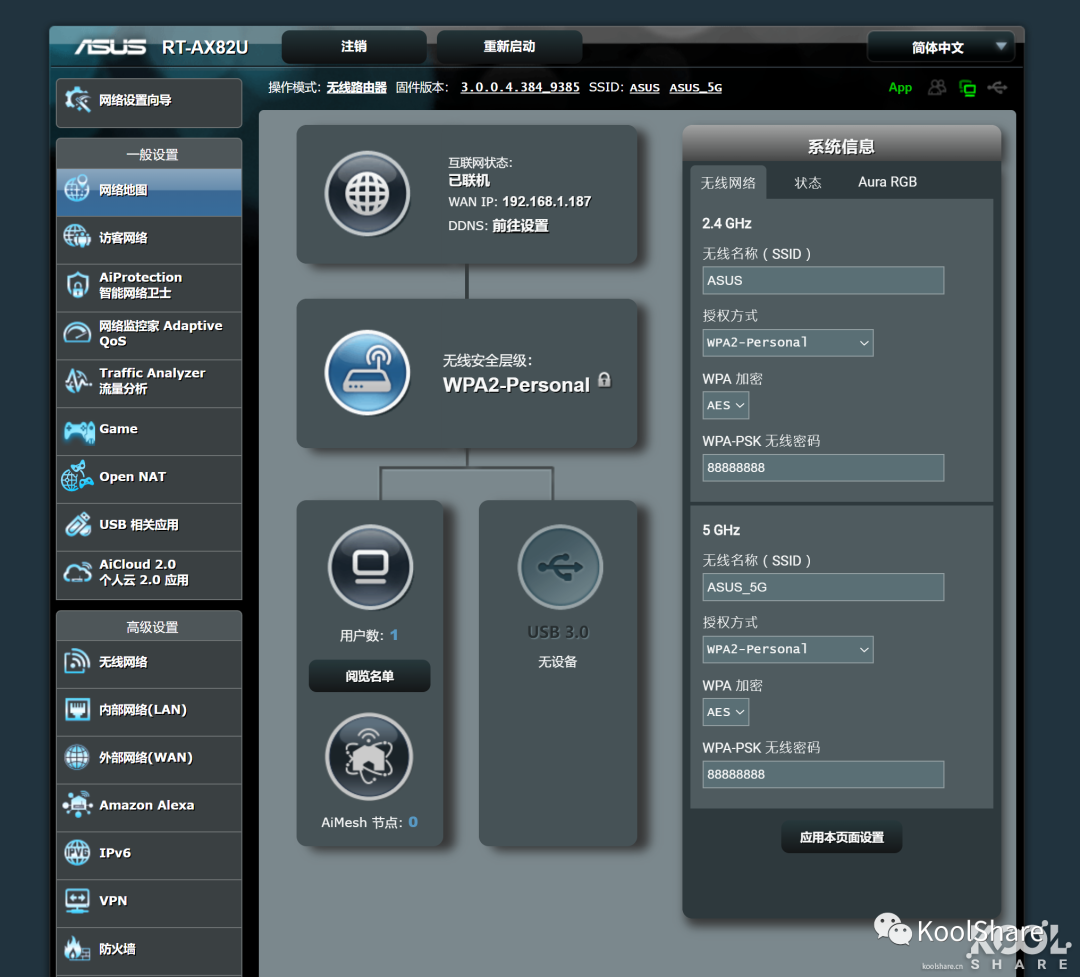Switch to the 无线网络 tab in system info

[x=728, y=183]
